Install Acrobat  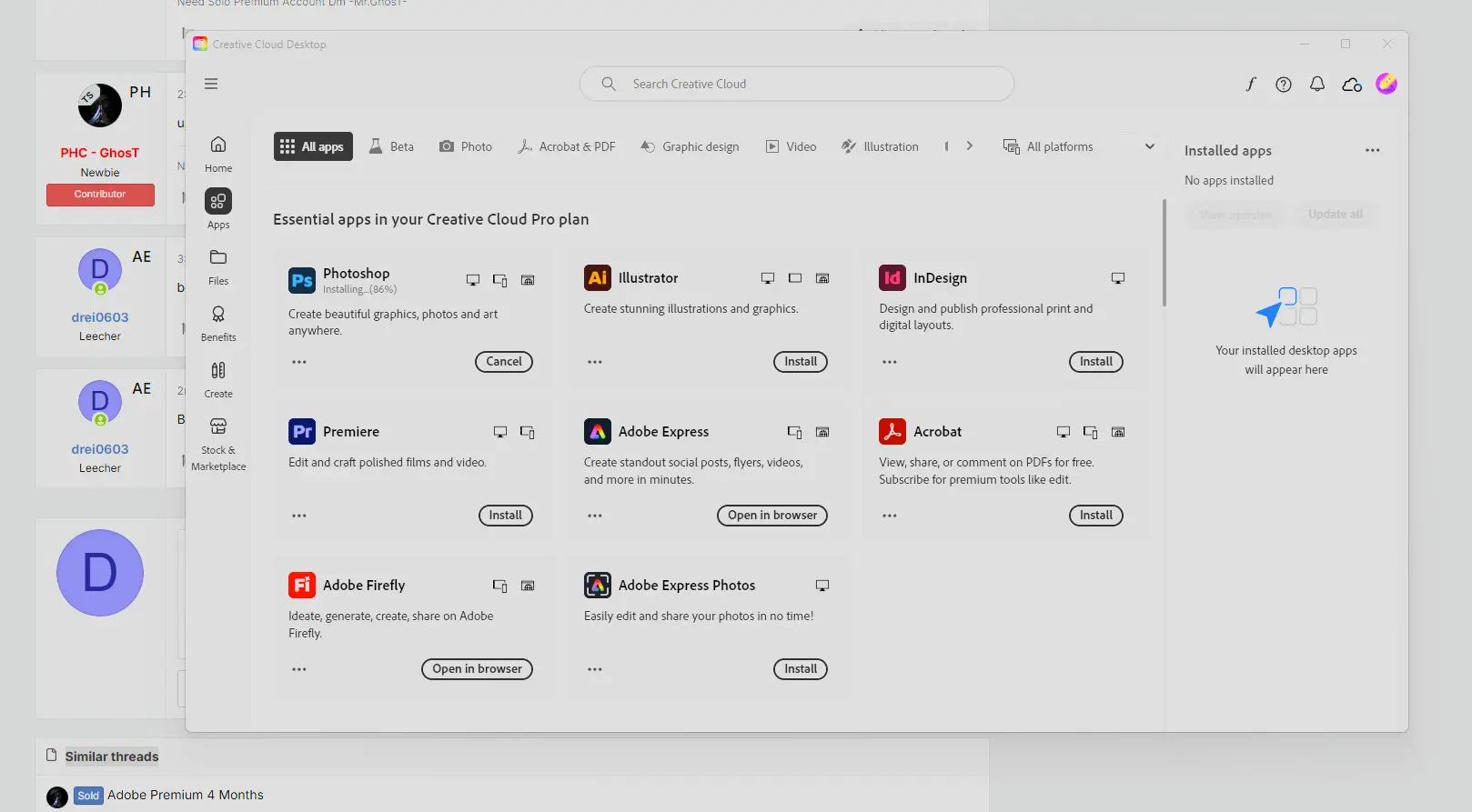coord(1096,515)
